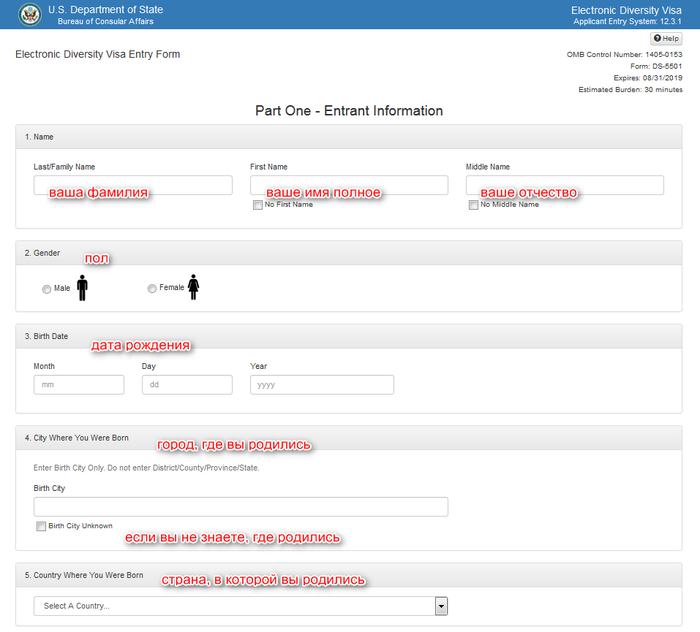This screenshot has height=632, width=700.
Task: Open the Help button
Action: [666, 38]
